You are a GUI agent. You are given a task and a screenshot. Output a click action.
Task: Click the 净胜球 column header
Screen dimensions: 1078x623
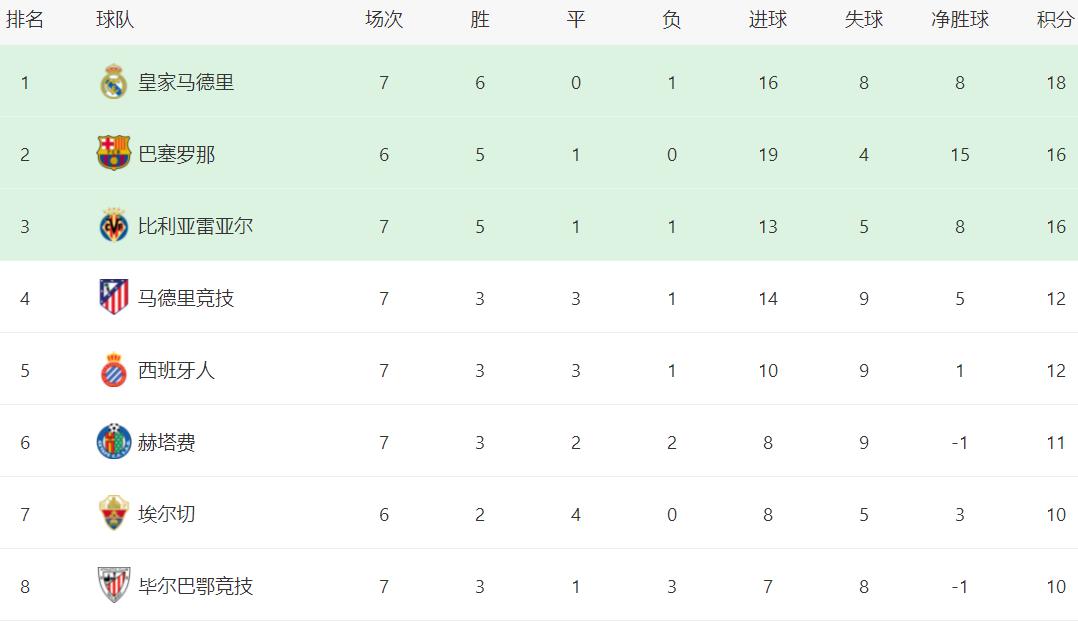pos(960,20)
